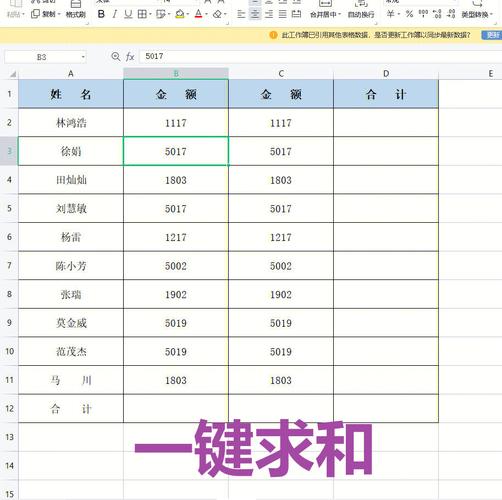Open the font color dropdown arrow
502x500 pixels.
click(x=206, y=14)
